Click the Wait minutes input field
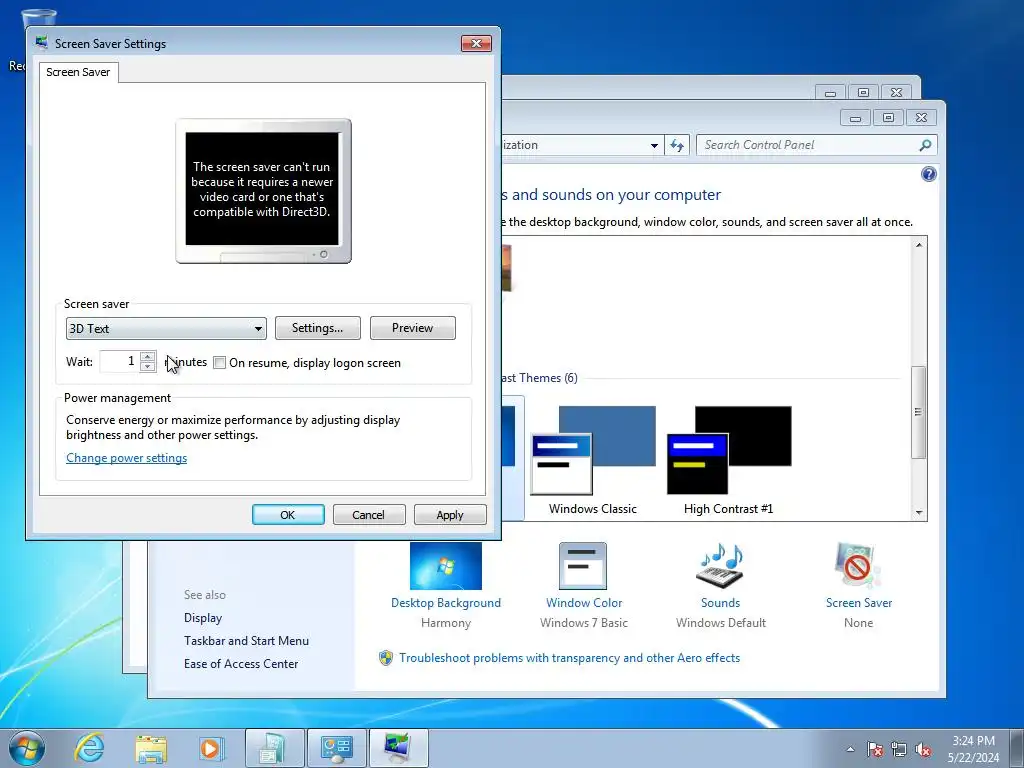 [x=120, y=361]
